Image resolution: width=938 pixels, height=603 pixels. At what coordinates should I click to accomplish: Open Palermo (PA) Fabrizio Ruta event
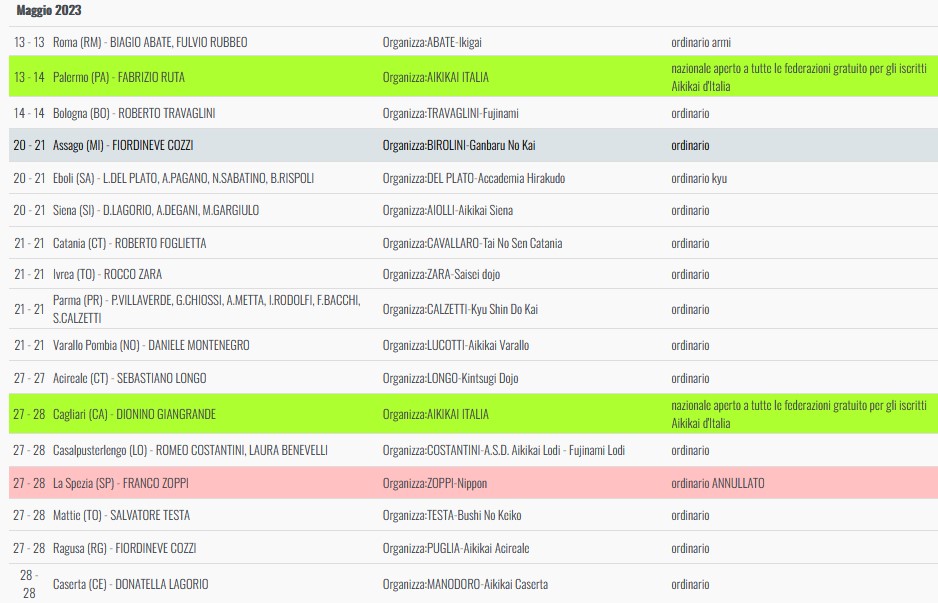(x=118, y=77)
